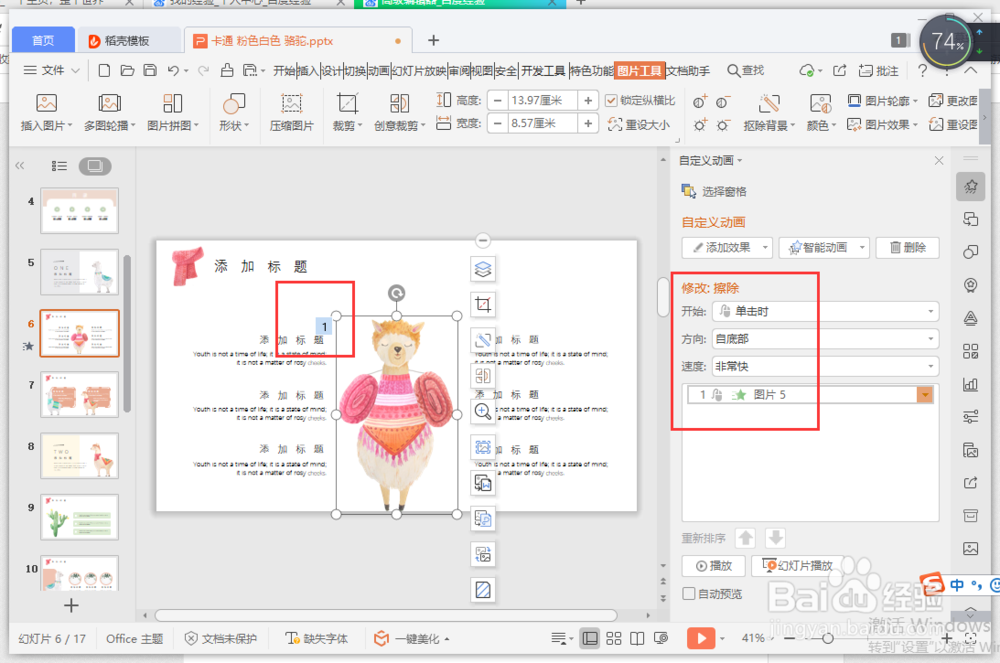This screenshot has width=1000, height=663.
Task: Click the layers icon in floating image toolbar
Action: [483, 269]
